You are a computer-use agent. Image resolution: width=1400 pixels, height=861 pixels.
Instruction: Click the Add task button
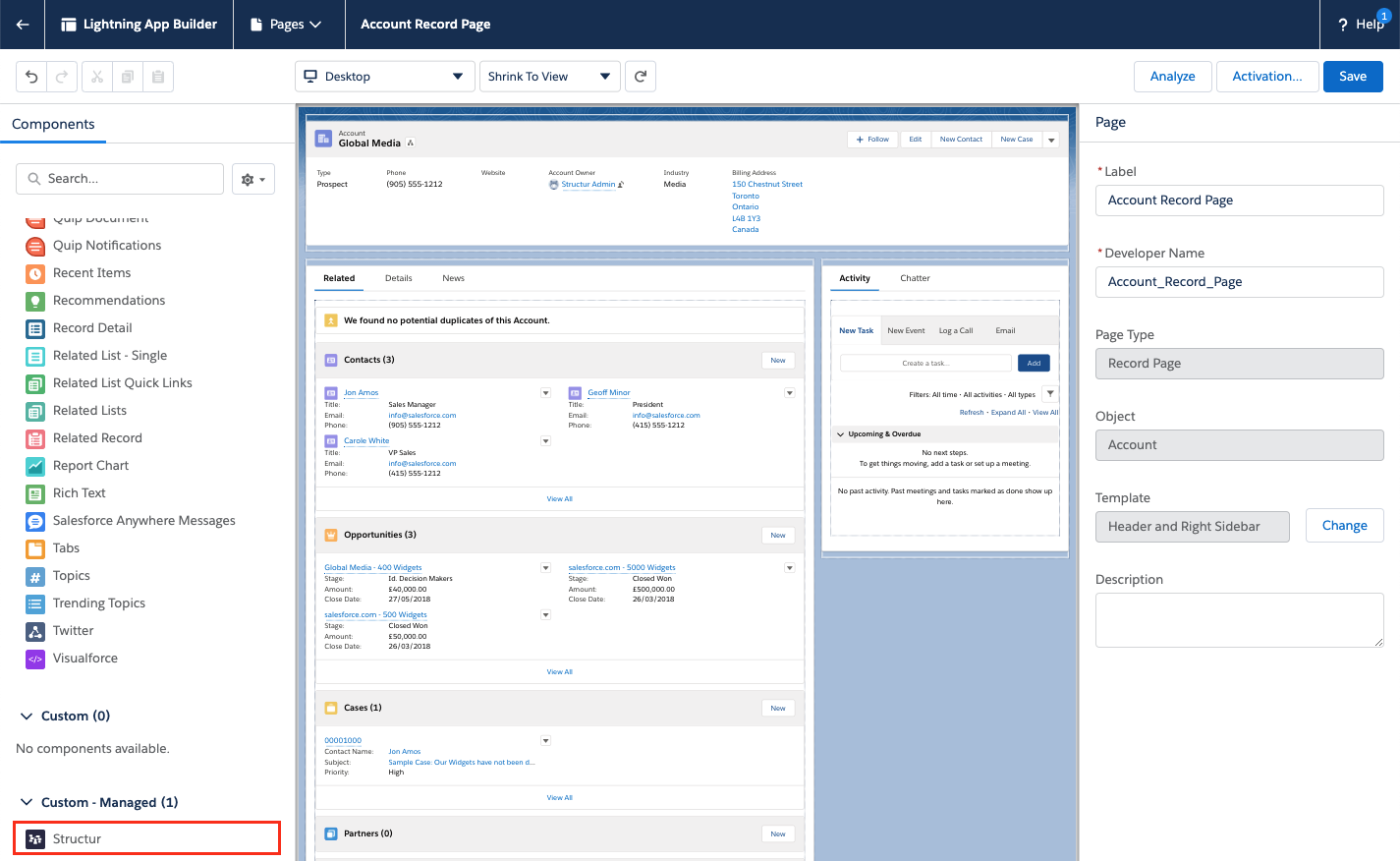[1034, 364]
